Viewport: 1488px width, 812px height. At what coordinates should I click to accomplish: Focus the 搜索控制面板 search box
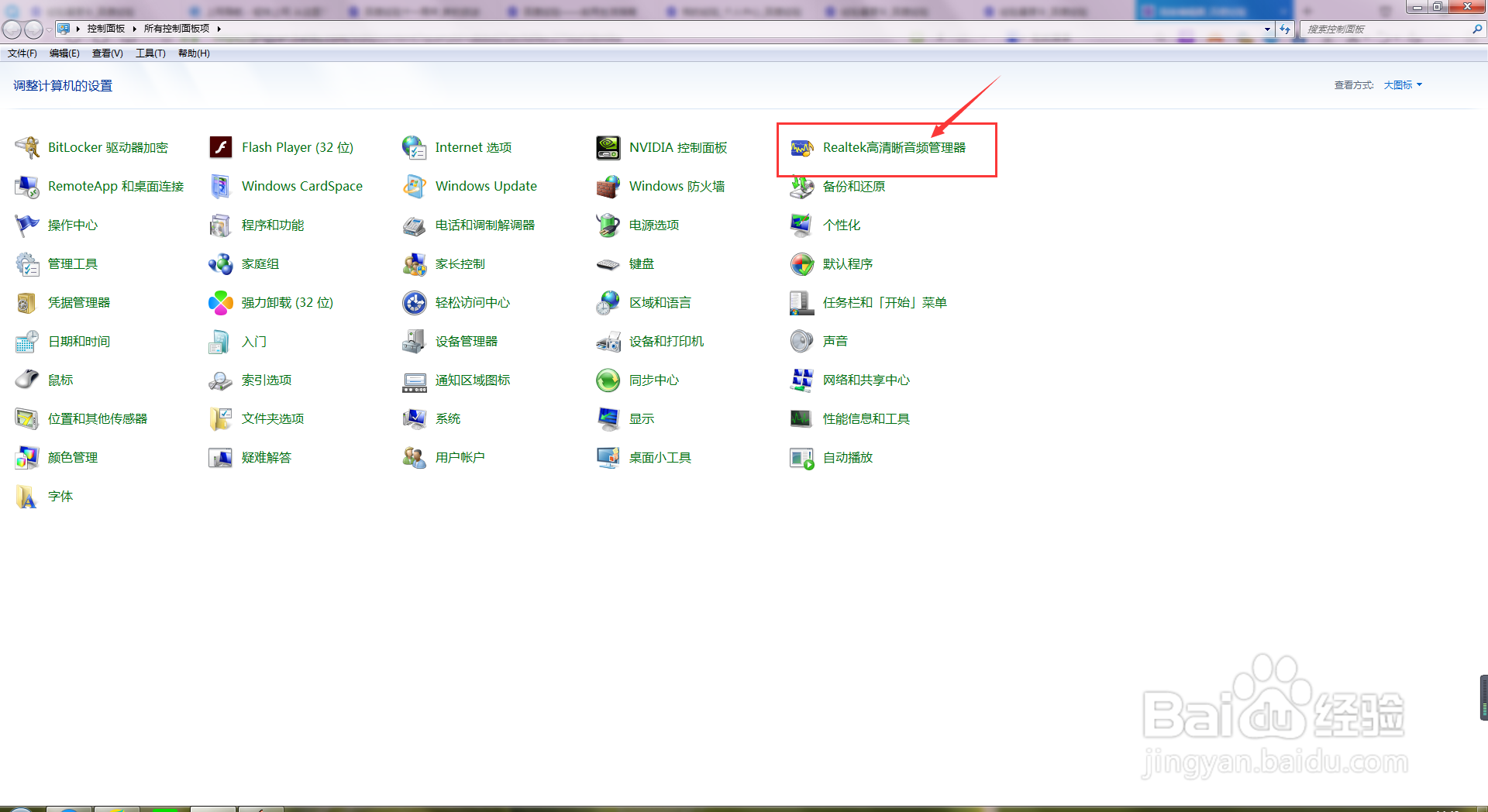tap(1391, 29)
